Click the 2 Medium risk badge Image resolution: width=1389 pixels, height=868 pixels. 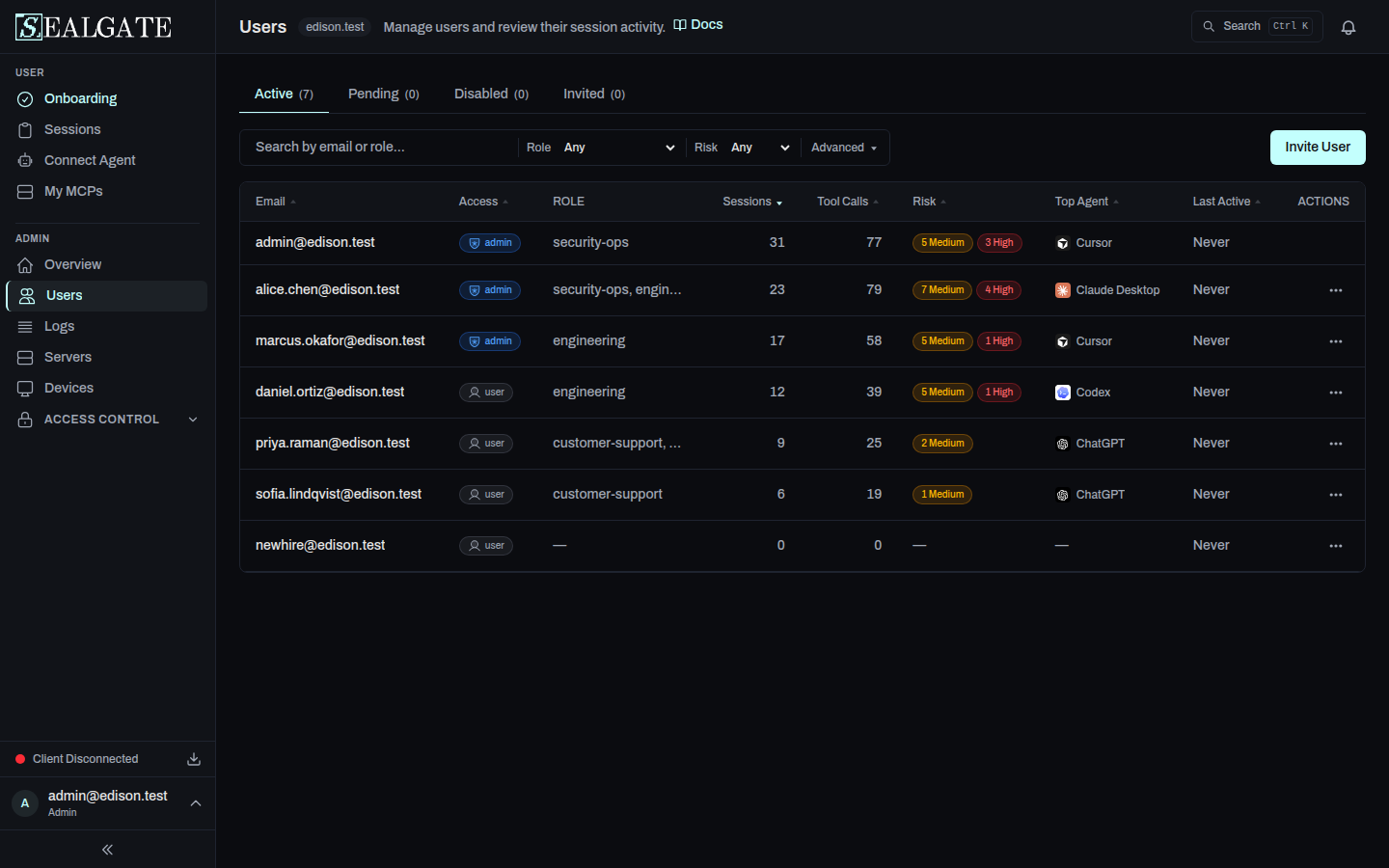click(942, 444)
